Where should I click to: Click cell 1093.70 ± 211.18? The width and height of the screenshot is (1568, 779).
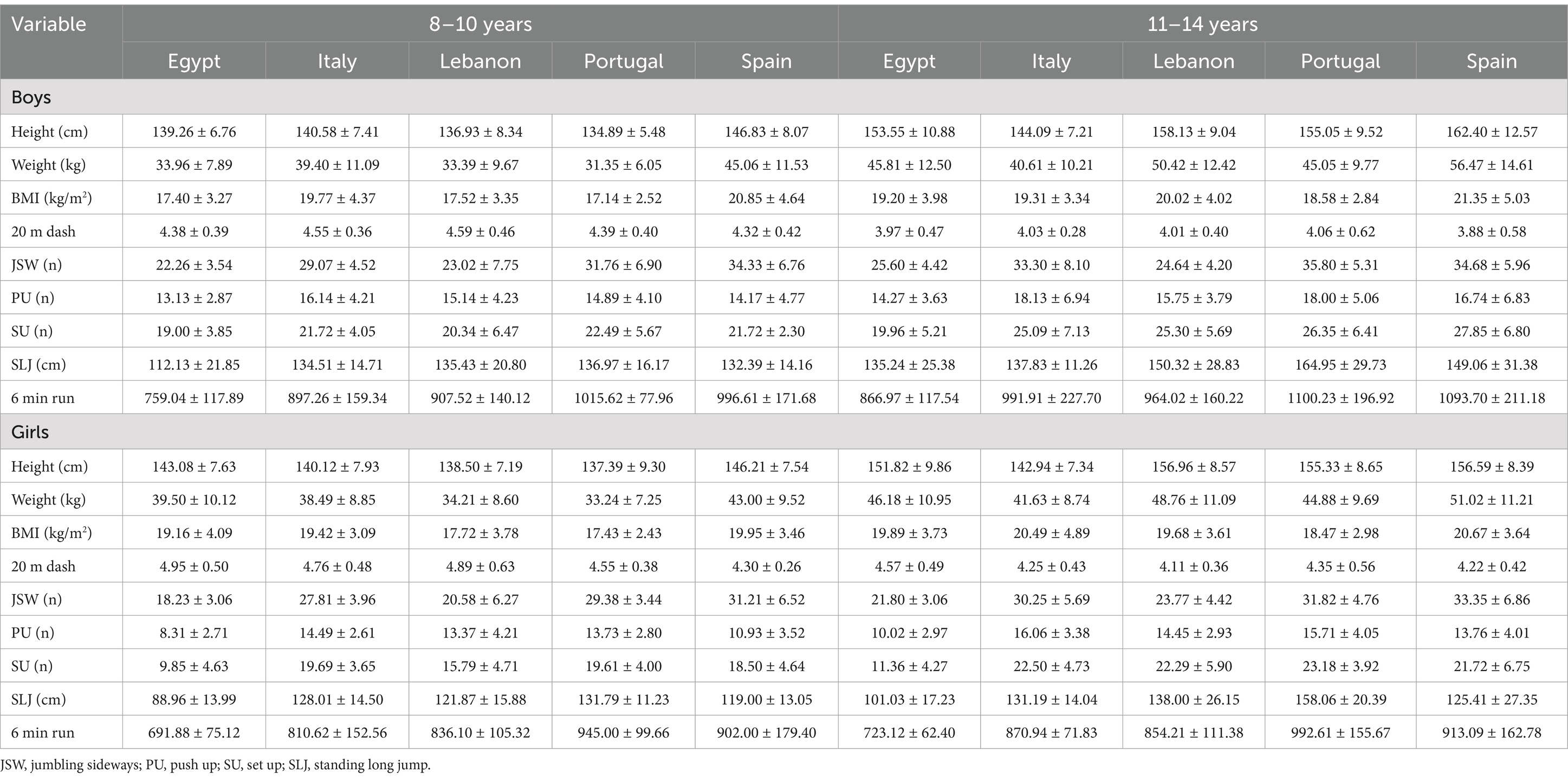tap(1491, 398)
